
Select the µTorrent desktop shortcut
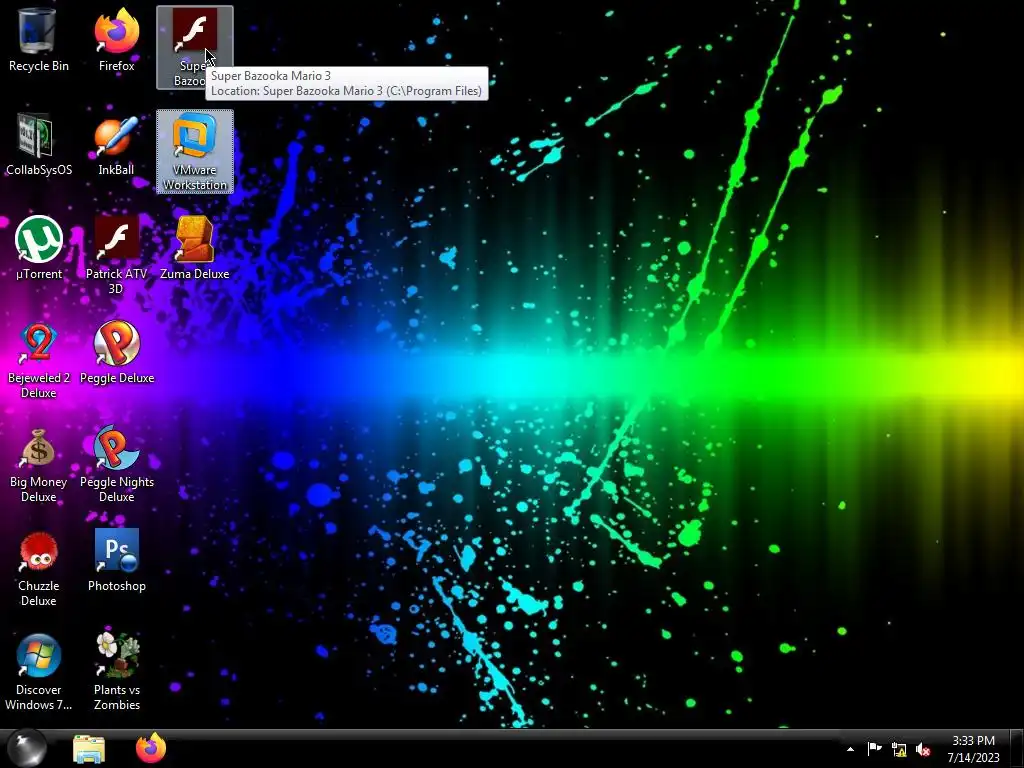click(x=39, y=249)
